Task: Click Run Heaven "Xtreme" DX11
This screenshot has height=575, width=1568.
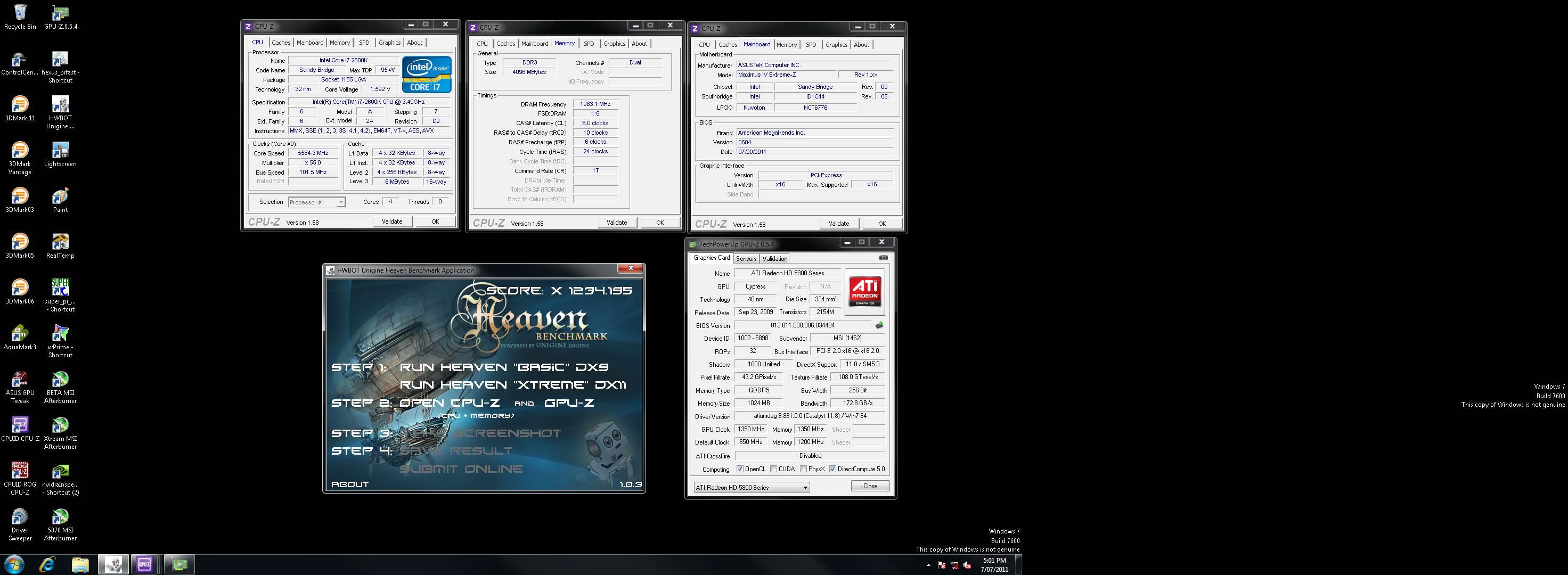Action: tap(513, 385)
